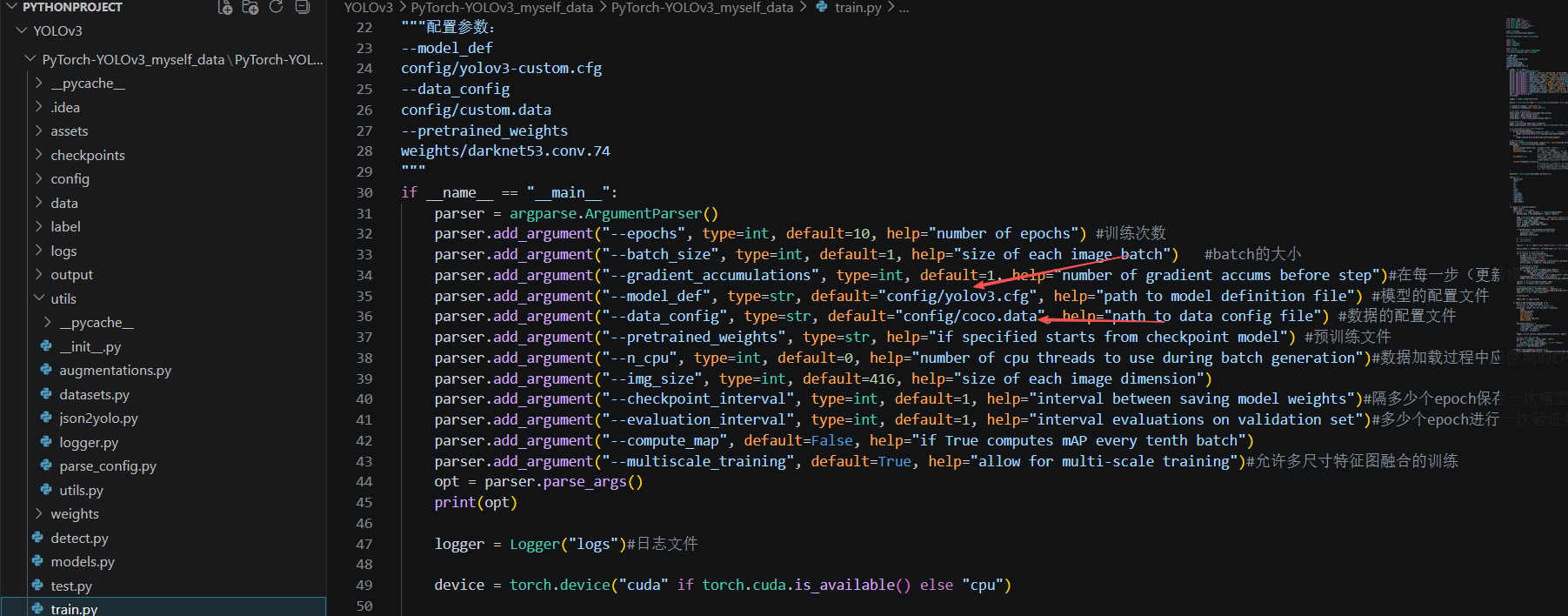Collapse all folders in explorer

[x=302, y=7]
